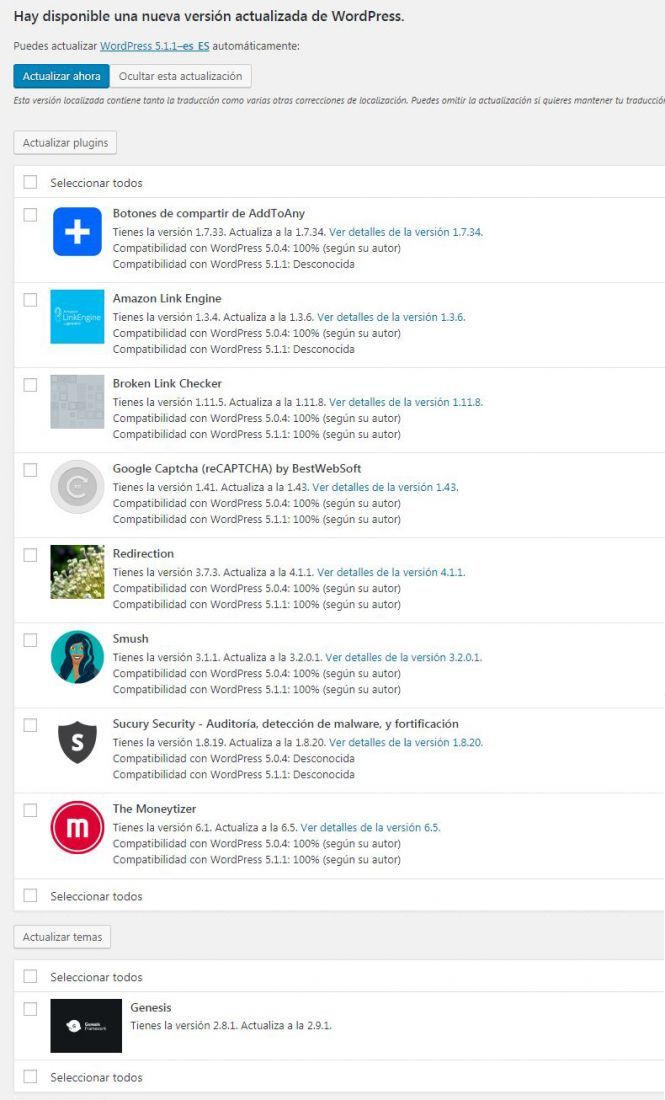Click The Moneytizer red logo icon
This screenshot has width=665, height=1100.
(77, 827)
